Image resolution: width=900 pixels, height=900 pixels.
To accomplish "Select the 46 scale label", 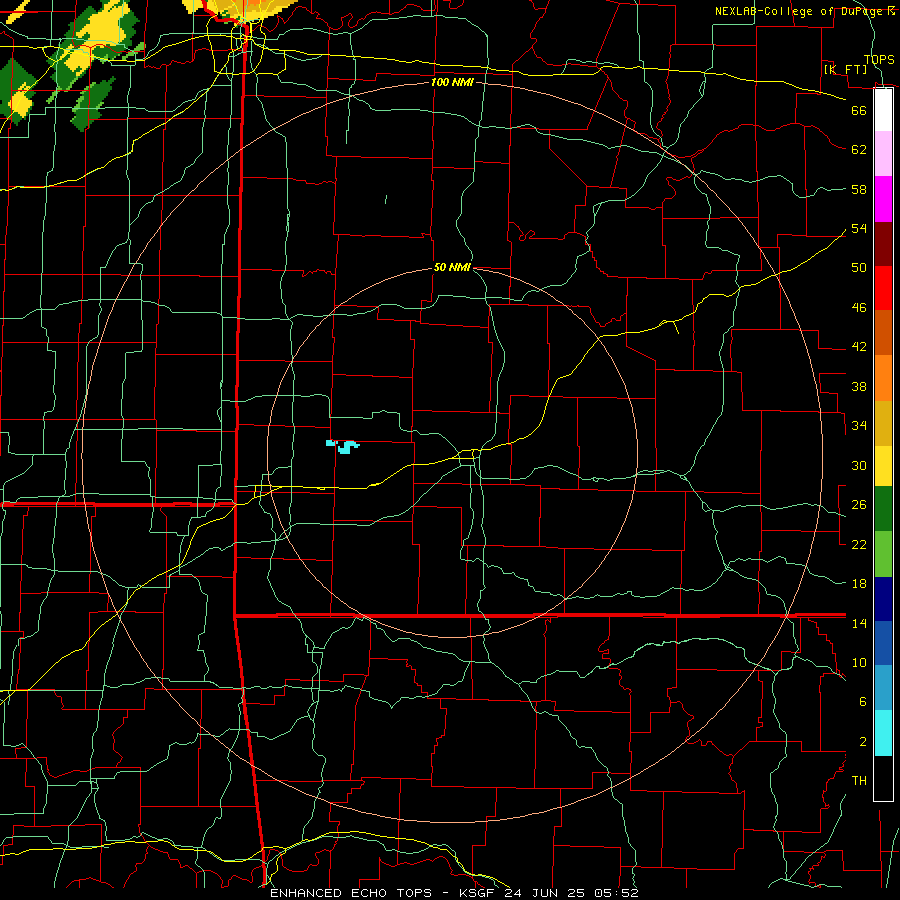I will tap(859, 307).
